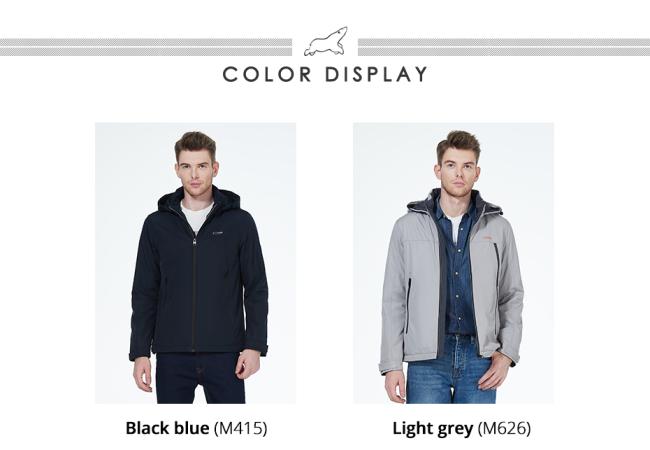Click the M626 model code

pyautogui.click(x=504, y=428)
